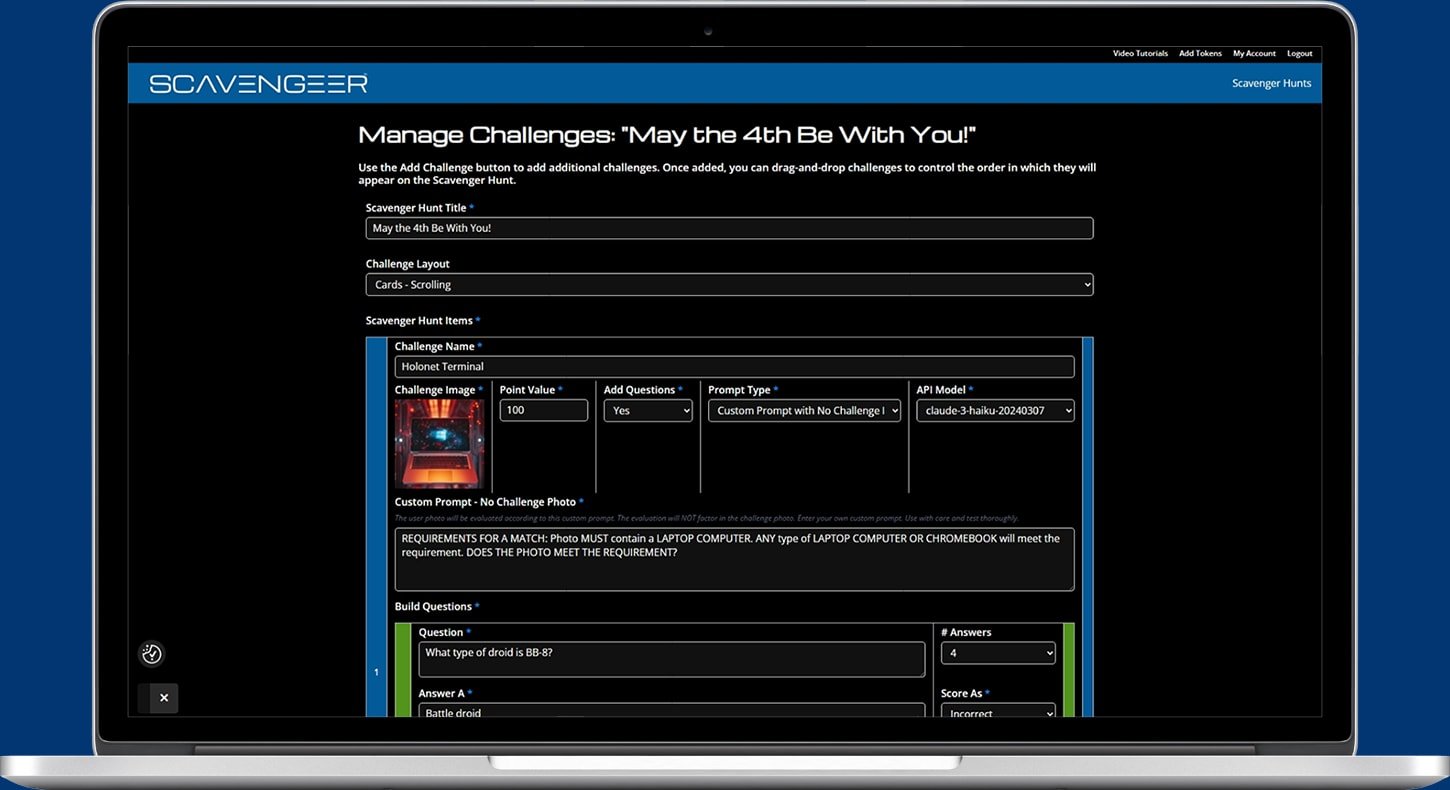Navigate to Scavenger Hunts in the header
Image resolution: width=1450 pixels, height=790 pixels.
[x=1271, y=83]
